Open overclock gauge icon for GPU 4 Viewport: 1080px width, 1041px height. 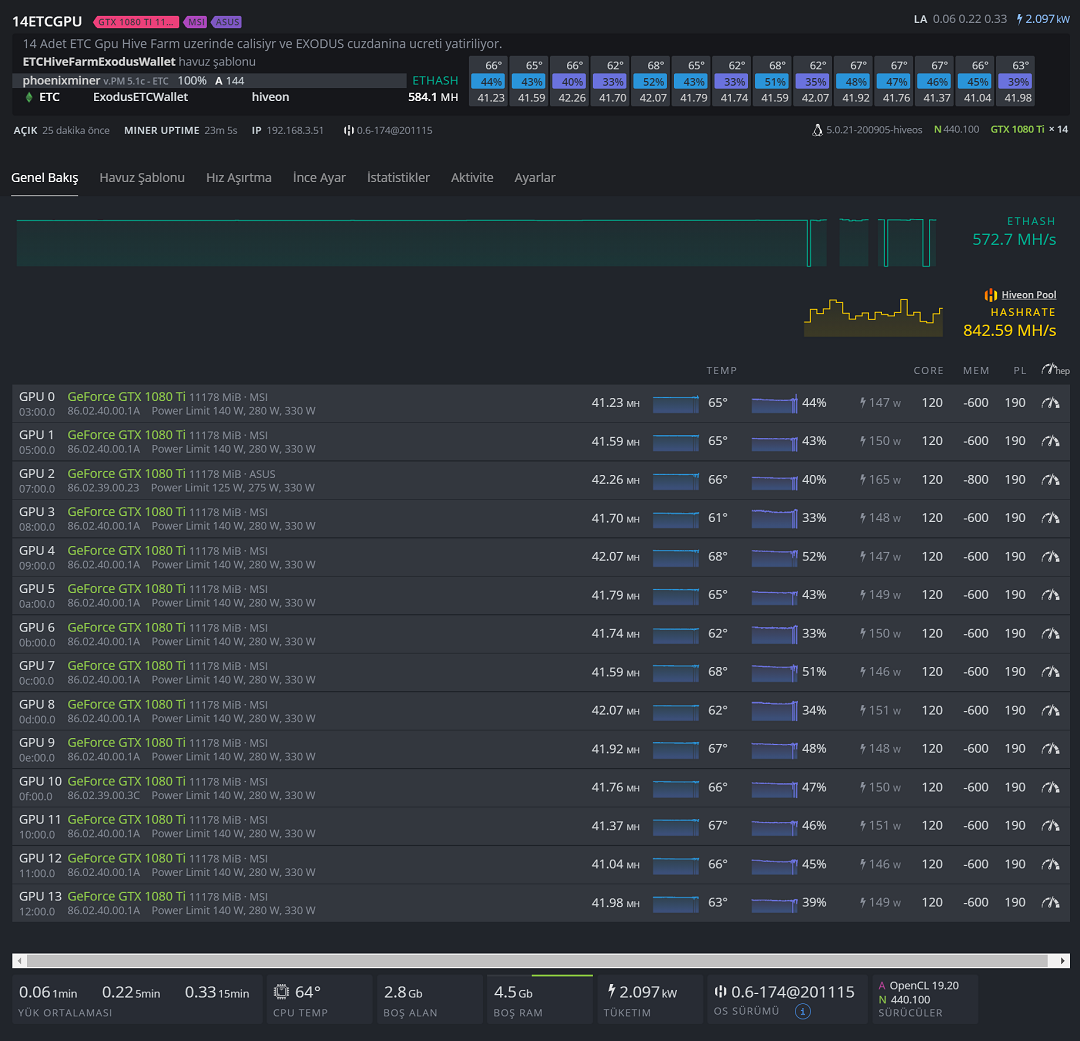[1050, 557]
